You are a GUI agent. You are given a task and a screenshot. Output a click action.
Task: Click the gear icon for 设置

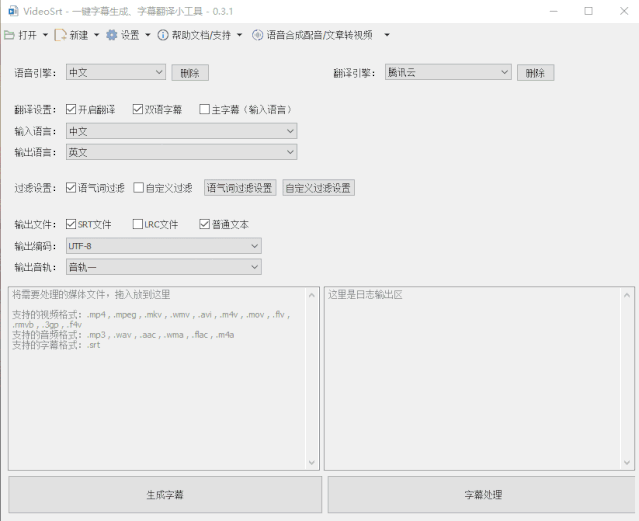point(112,35)
